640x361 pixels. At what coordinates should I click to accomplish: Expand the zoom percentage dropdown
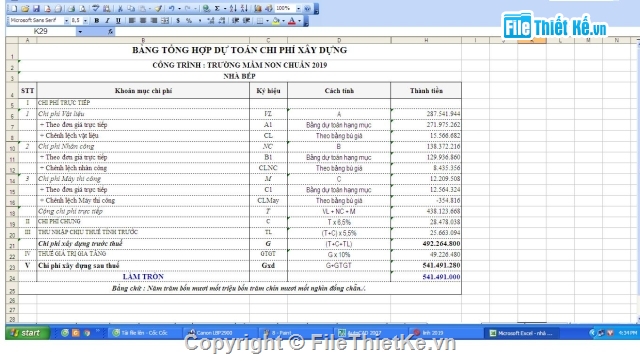[x=298, y=9]
